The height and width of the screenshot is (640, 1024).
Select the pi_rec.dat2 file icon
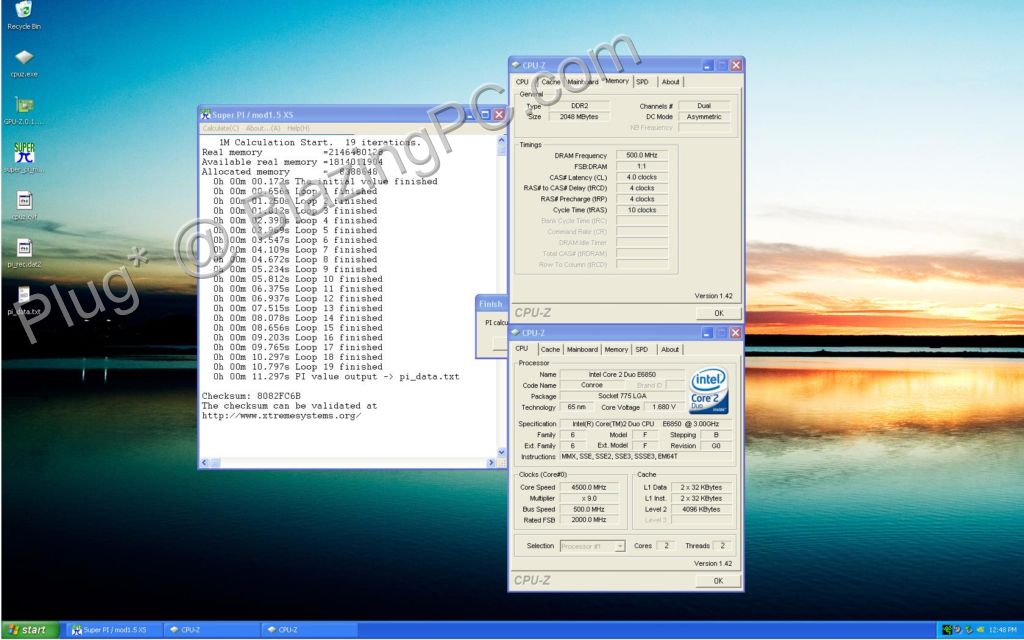[x=24, y=248]
